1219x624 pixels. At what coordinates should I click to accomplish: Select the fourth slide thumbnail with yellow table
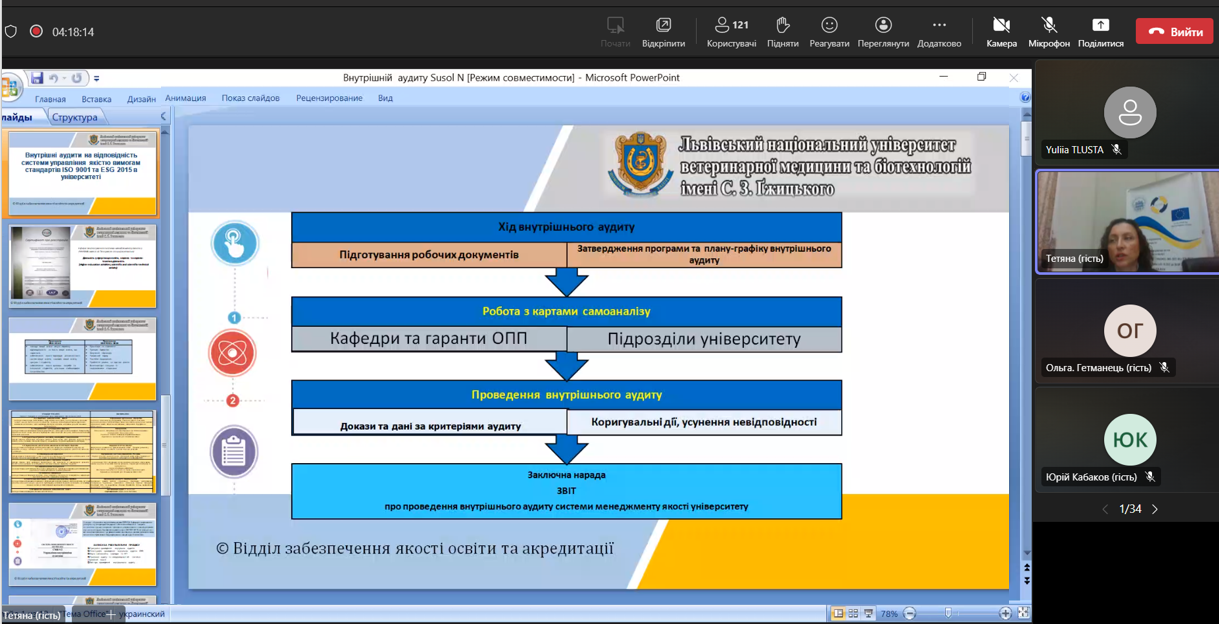83,451
